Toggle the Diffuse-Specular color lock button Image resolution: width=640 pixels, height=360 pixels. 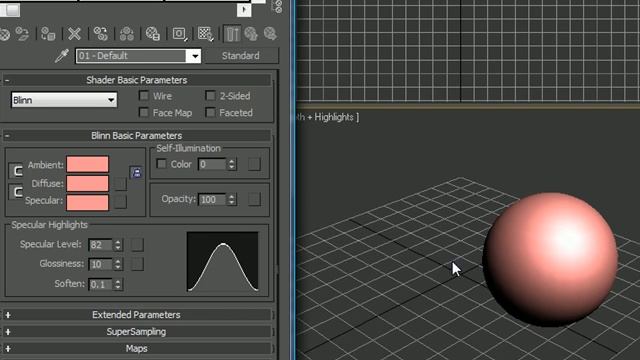pos(16,192)
